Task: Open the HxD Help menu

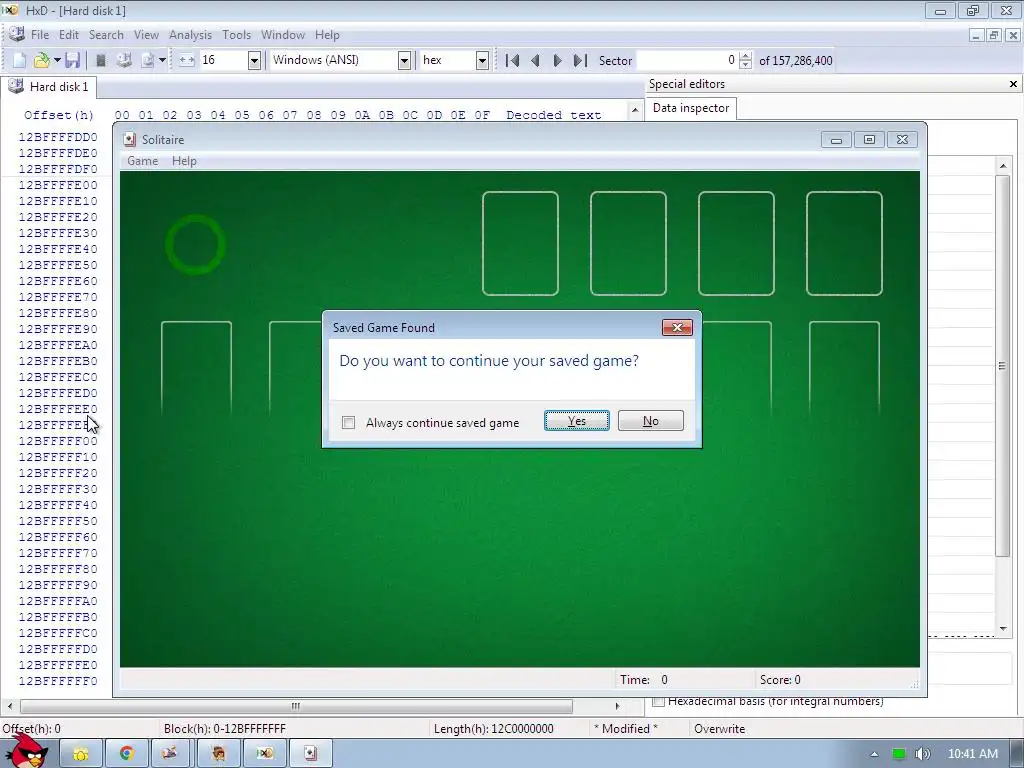Action: pyautogui.click(x=327, y=35)
